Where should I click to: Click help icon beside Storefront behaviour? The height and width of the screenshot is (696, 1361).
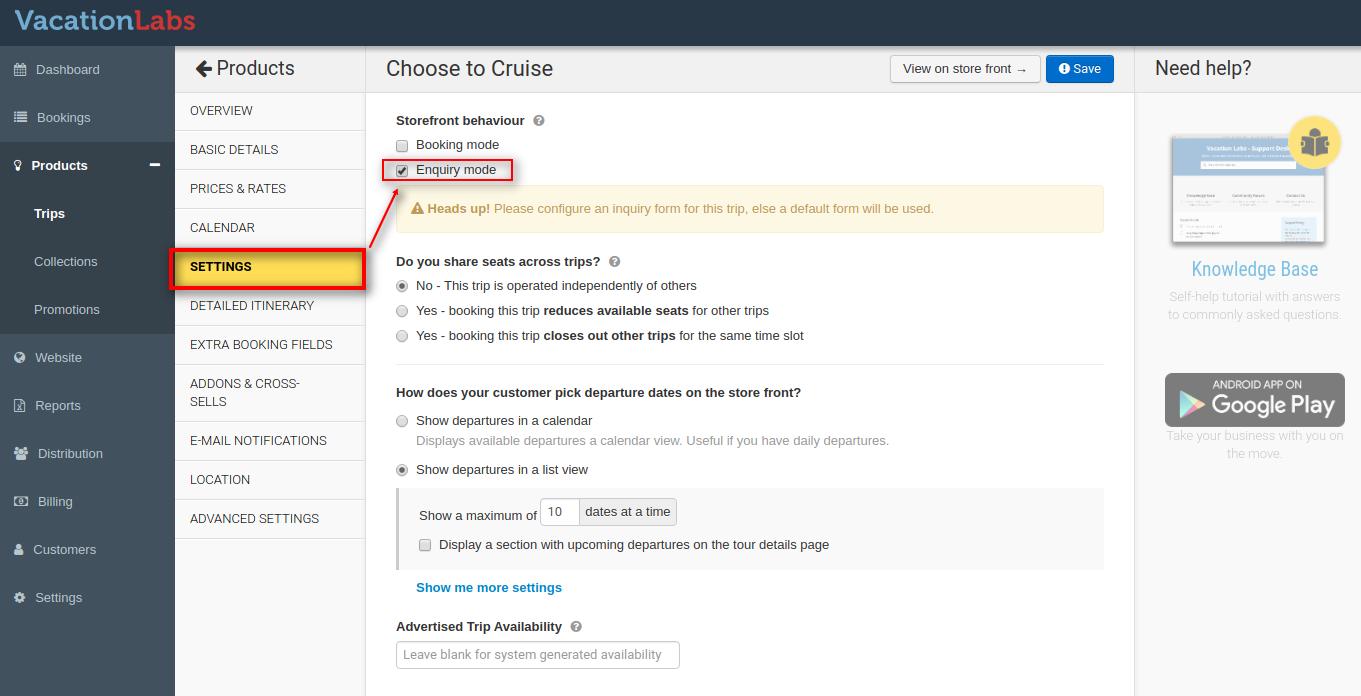(539, 121)
